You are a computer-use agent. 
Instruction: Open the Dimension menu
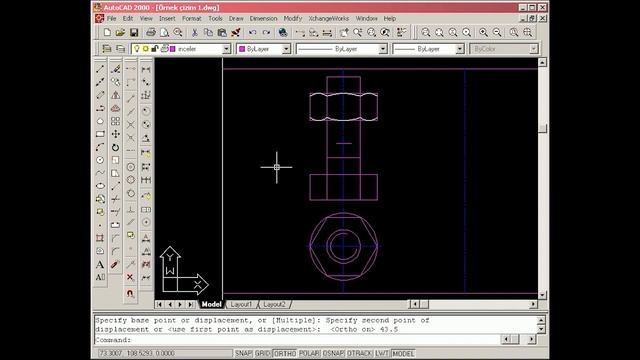(263, 18)
